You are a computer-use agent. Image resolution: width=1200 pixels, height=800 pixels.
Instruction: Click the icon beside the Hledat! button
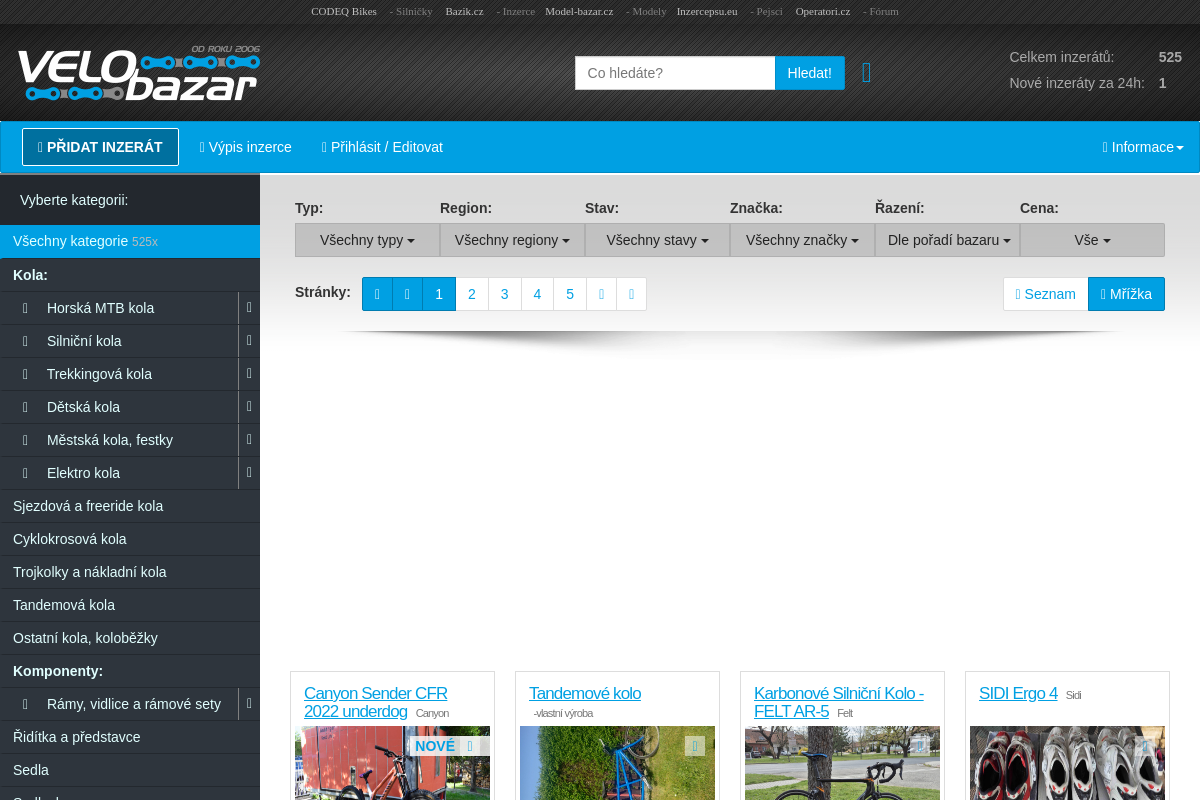point(866,73)
